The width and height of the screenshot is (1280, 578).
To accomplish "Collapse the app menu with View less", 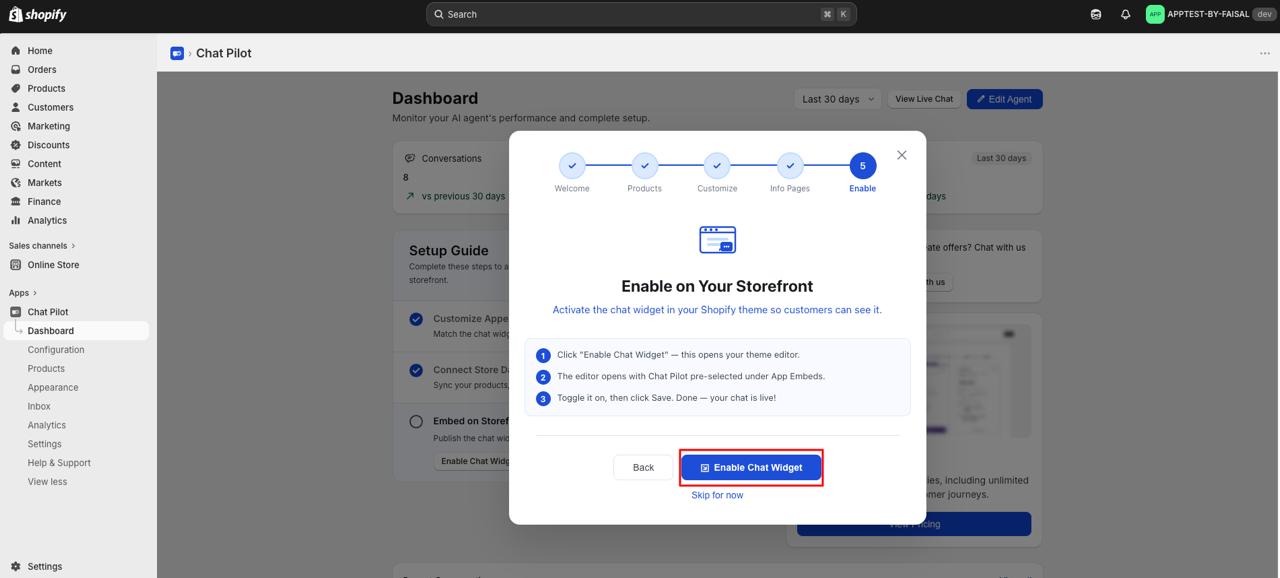I will 47,482.
